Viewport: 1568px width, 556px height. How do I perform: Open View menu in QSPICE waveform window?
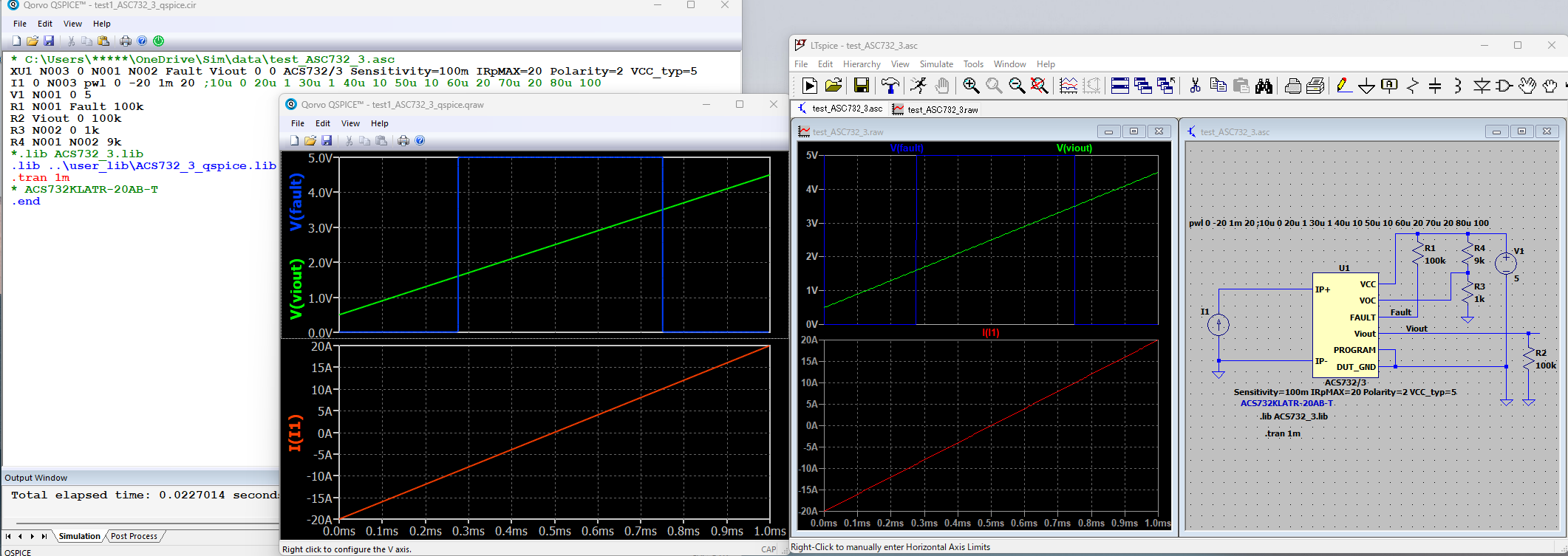click(350, 123)
